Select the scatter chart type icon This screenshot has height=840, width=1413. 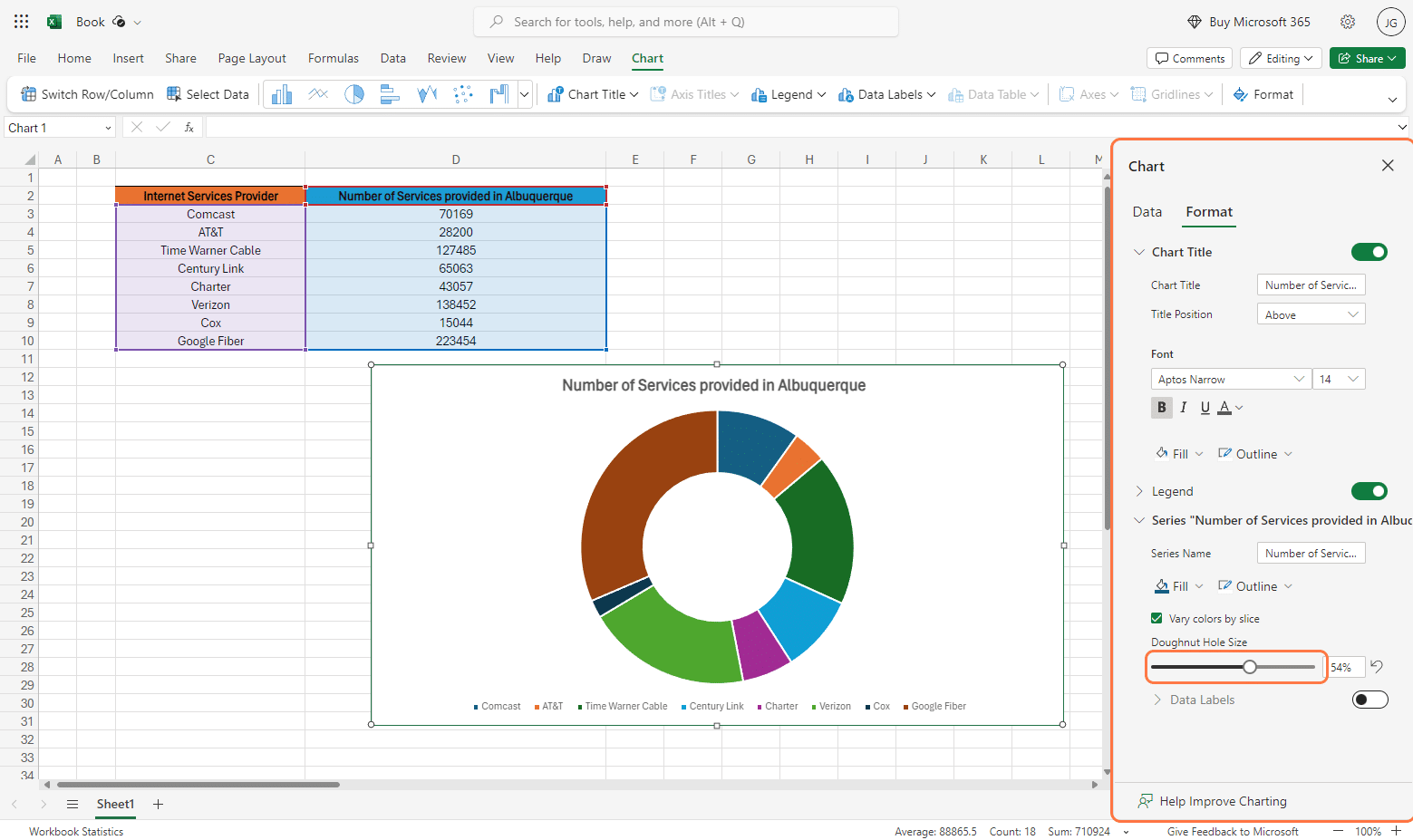[x=463, y=94]
